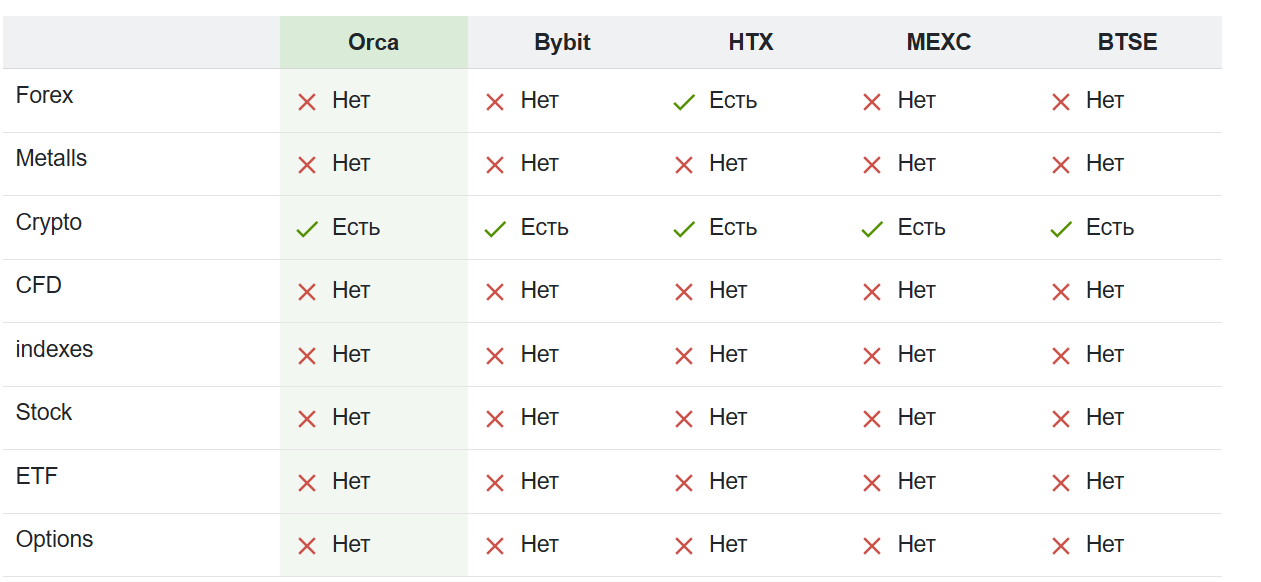The height and width of the screenshot is (582, 1261).
Task: Click the Options row label
Action: pos(54,539)
